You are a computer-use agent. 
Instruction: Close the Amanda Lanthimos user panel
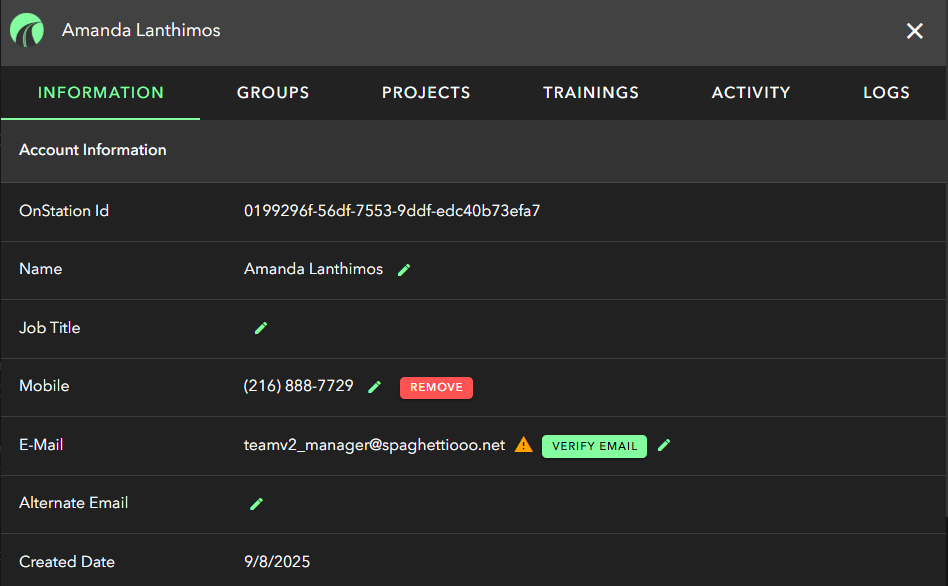(914, 31)
